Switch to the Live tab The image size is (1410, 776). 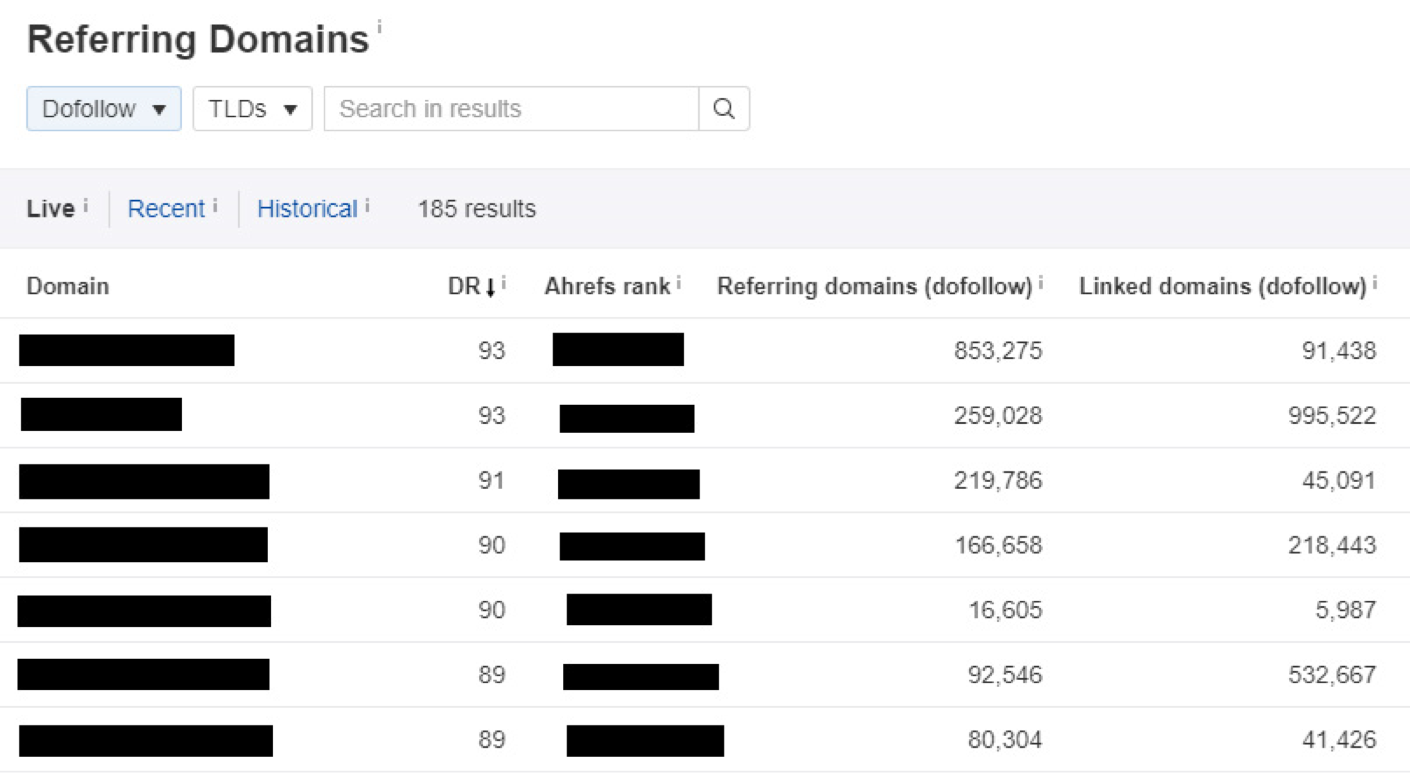[x=51, y=209]
